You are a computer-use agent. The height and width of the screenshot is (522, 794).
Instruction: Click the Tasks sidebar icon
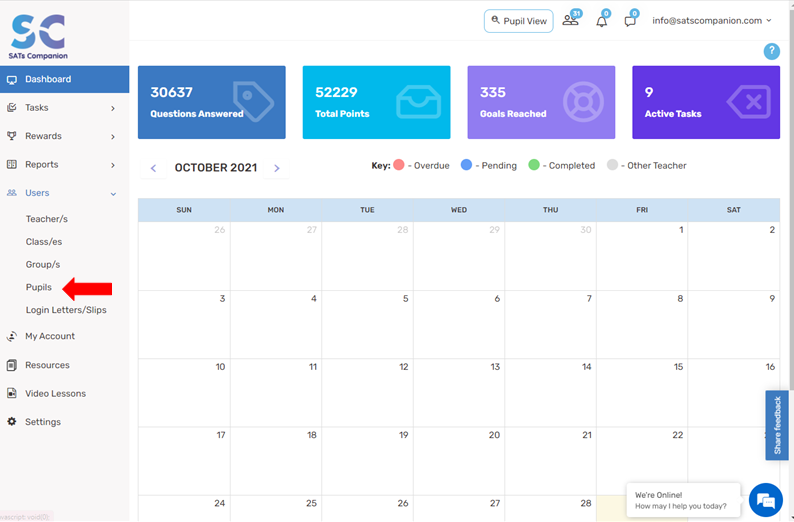12,108
